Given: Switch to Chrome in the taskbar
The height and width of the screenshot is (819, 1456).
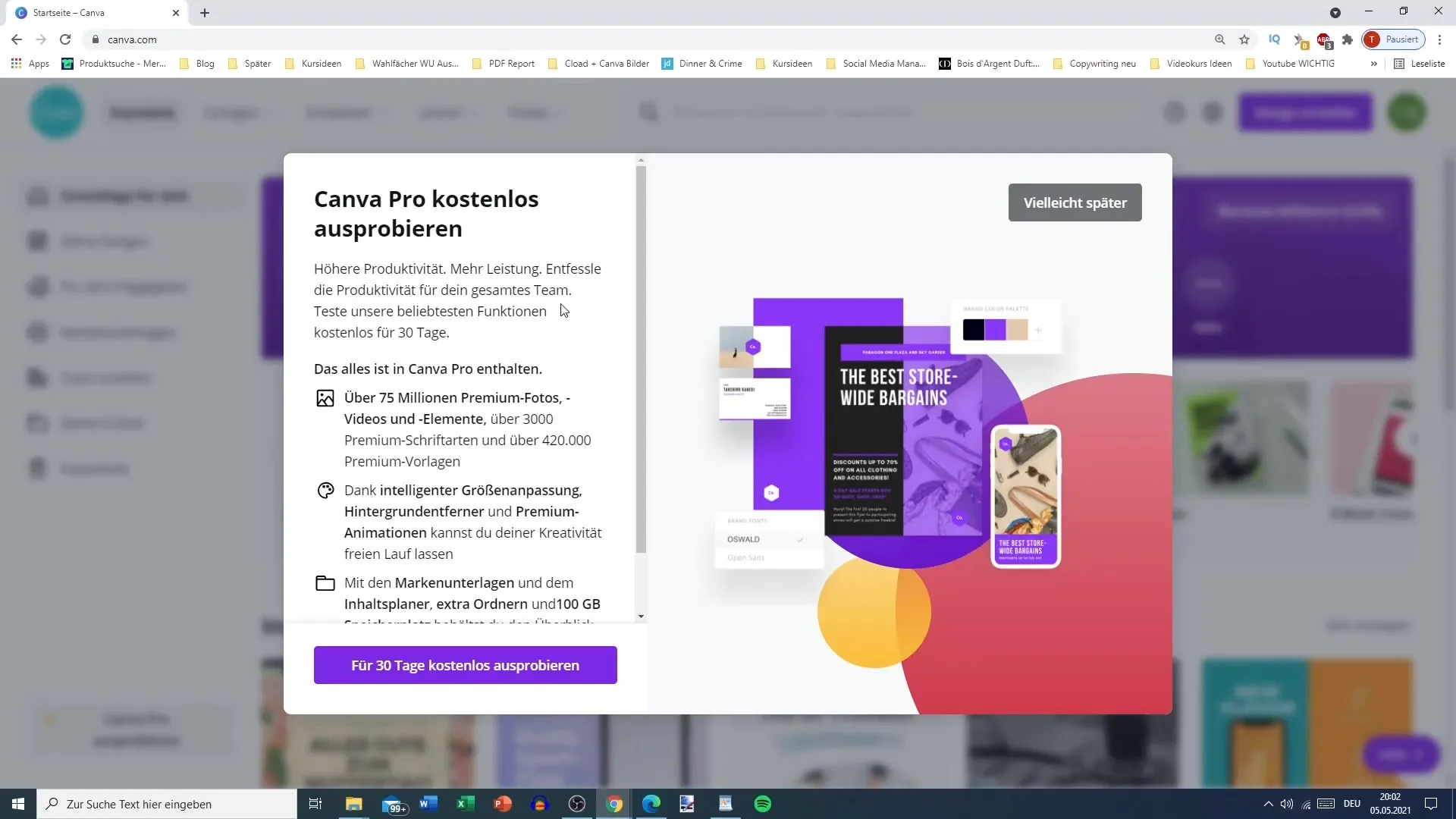Looking at the screenshot, I should [614, 804].
